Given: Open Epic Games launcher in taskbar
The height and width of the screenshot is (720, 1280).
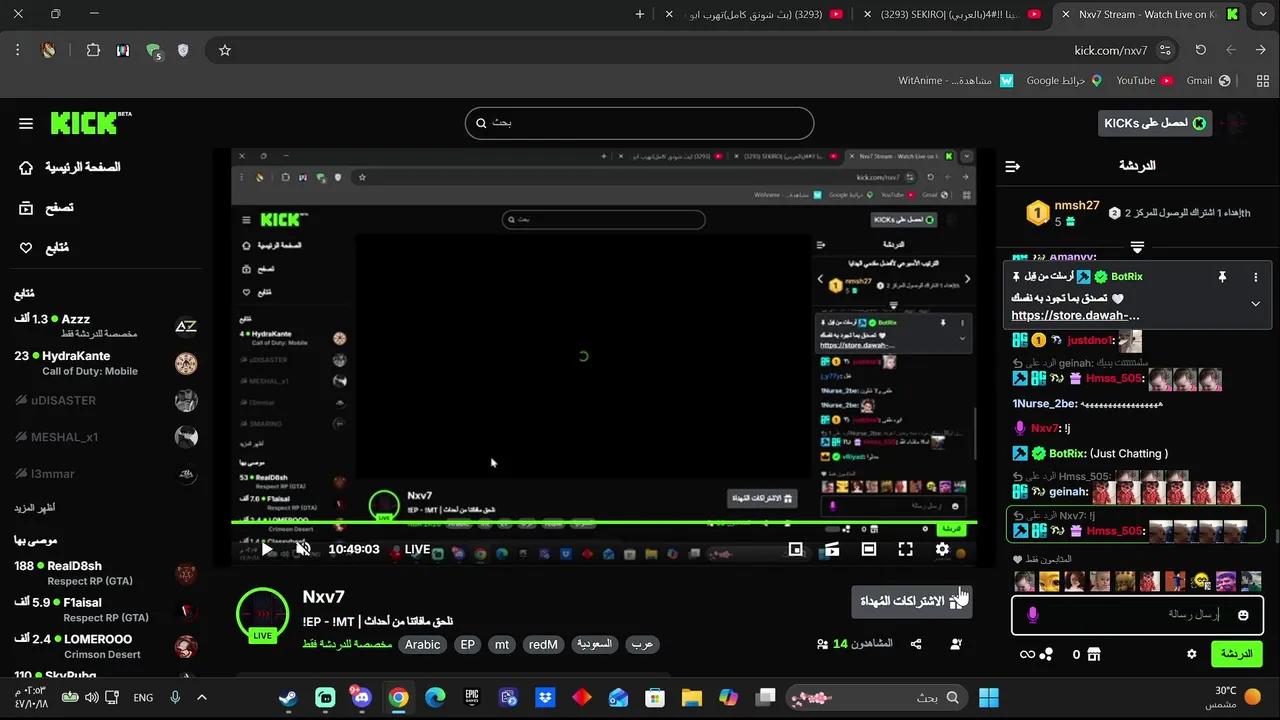Looking at the screenshot, I should pyautogui.click(x=472, y=697).
